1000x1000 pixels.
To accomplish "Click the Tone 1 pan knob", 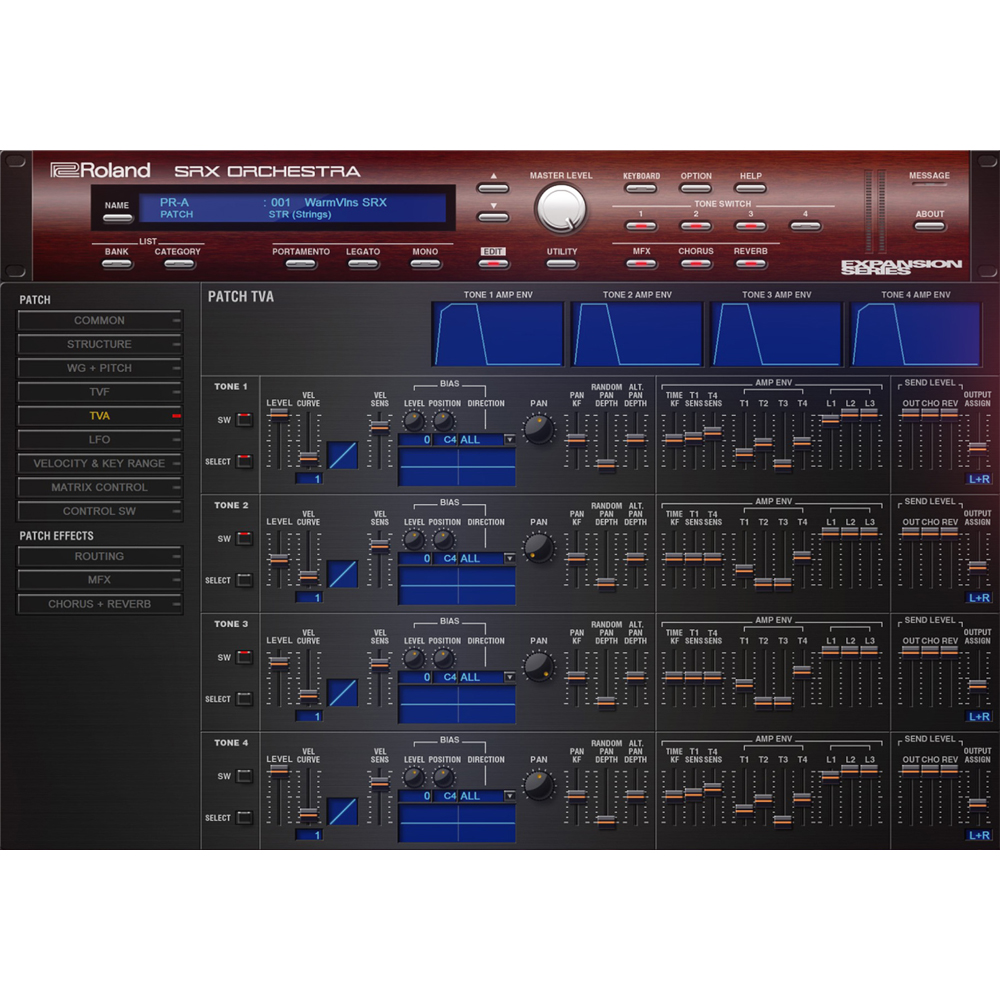I will (539, 429).
